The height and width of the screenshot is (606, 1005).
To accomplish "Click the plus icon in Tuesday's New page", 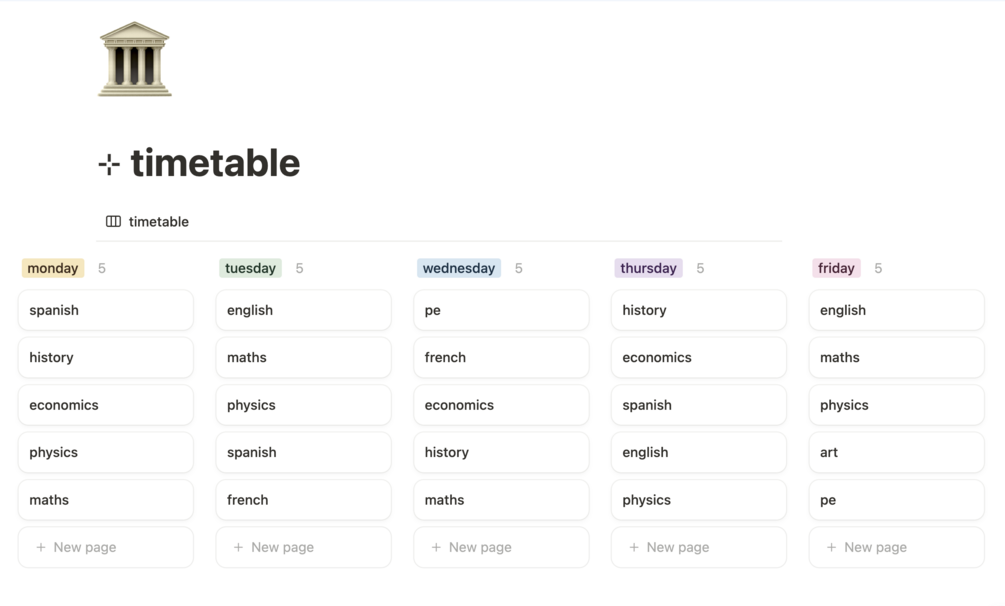I will [x=238, y=547].
